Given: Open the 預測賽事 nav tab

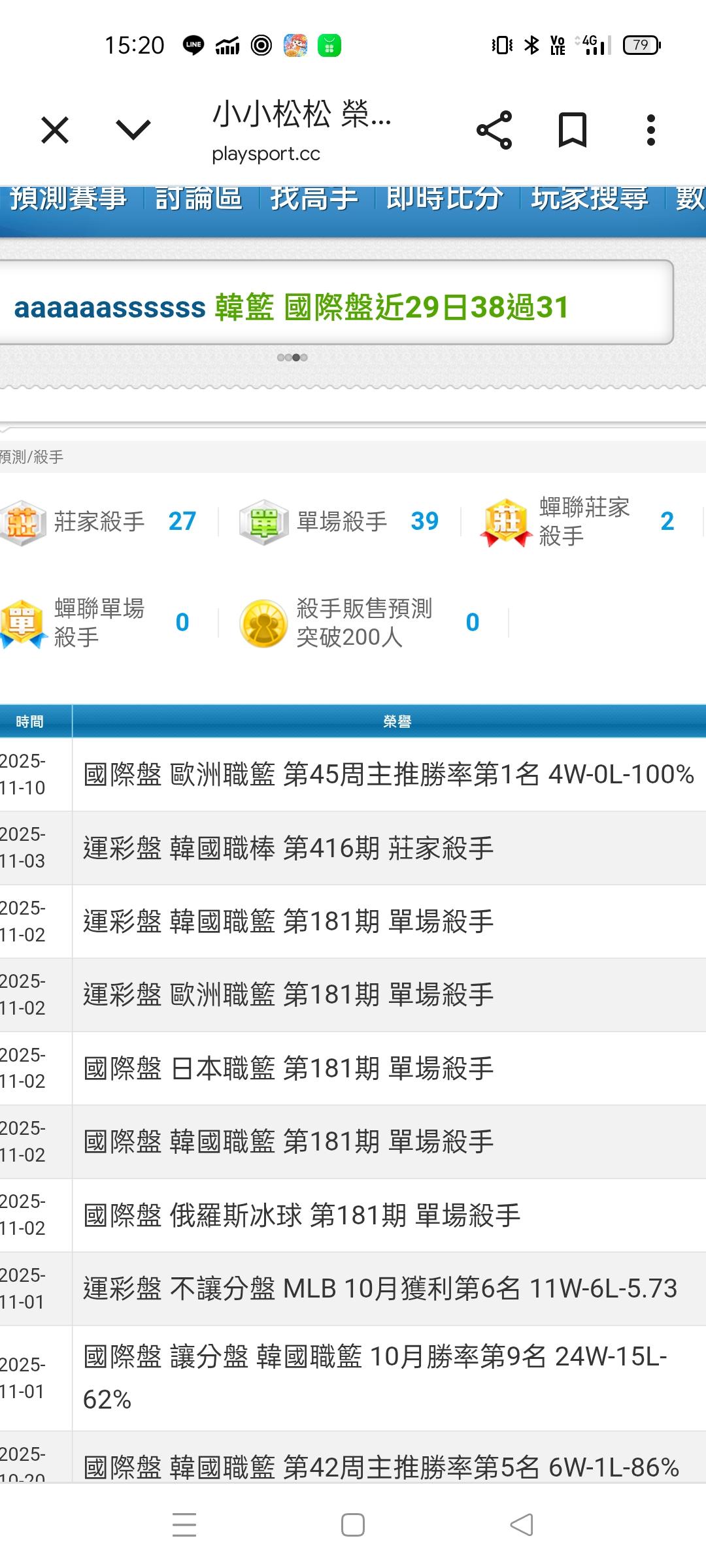Looking at the screenshot, I should [69, 198].
